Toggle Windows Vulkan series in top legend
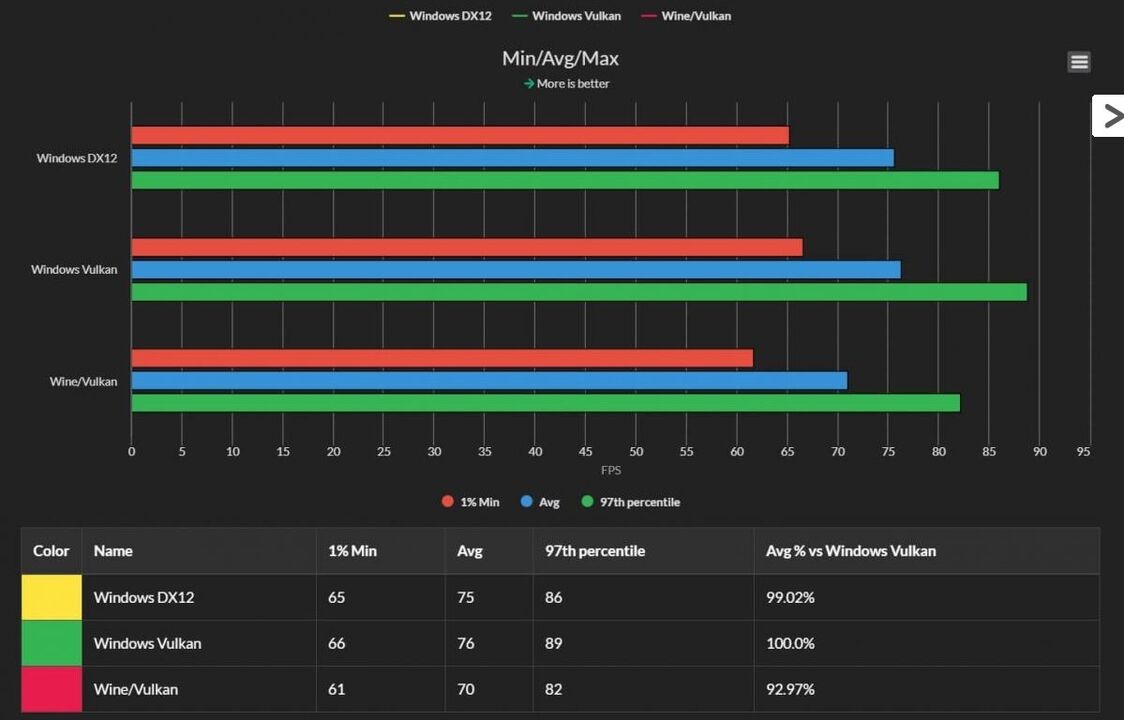Image resolution: width=1124 pixels, height=720 pixels. [566, 16]
